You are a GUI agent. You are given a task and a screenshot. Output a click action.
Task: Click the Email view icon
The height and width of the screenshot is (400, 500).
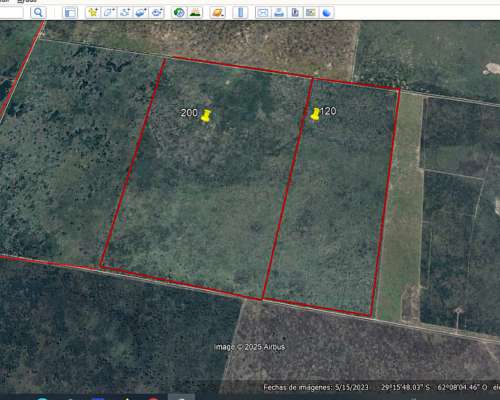click(x=263, y=13)
